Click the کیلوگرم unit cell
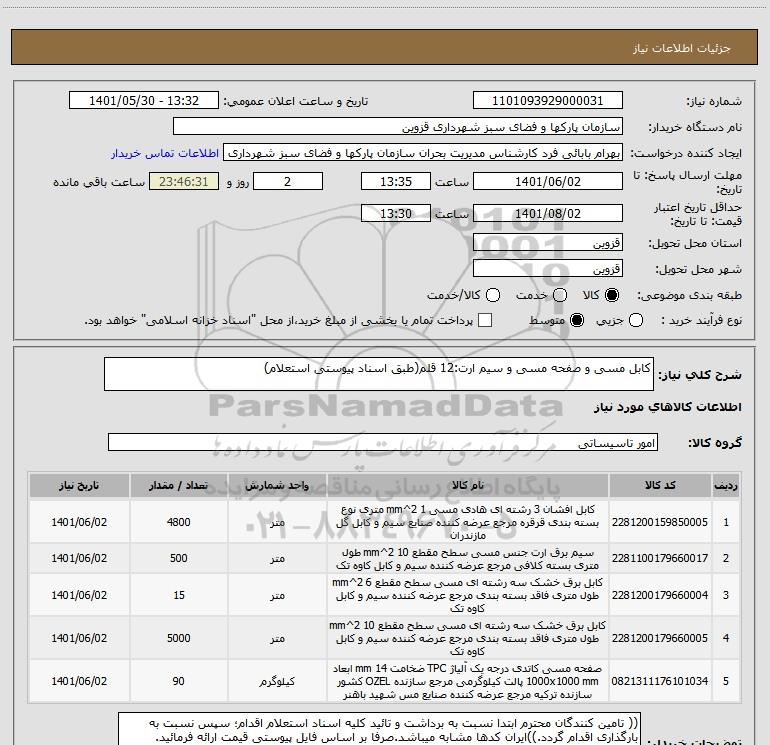The width and height of the screenshot is (770, 745). point(277,681)
